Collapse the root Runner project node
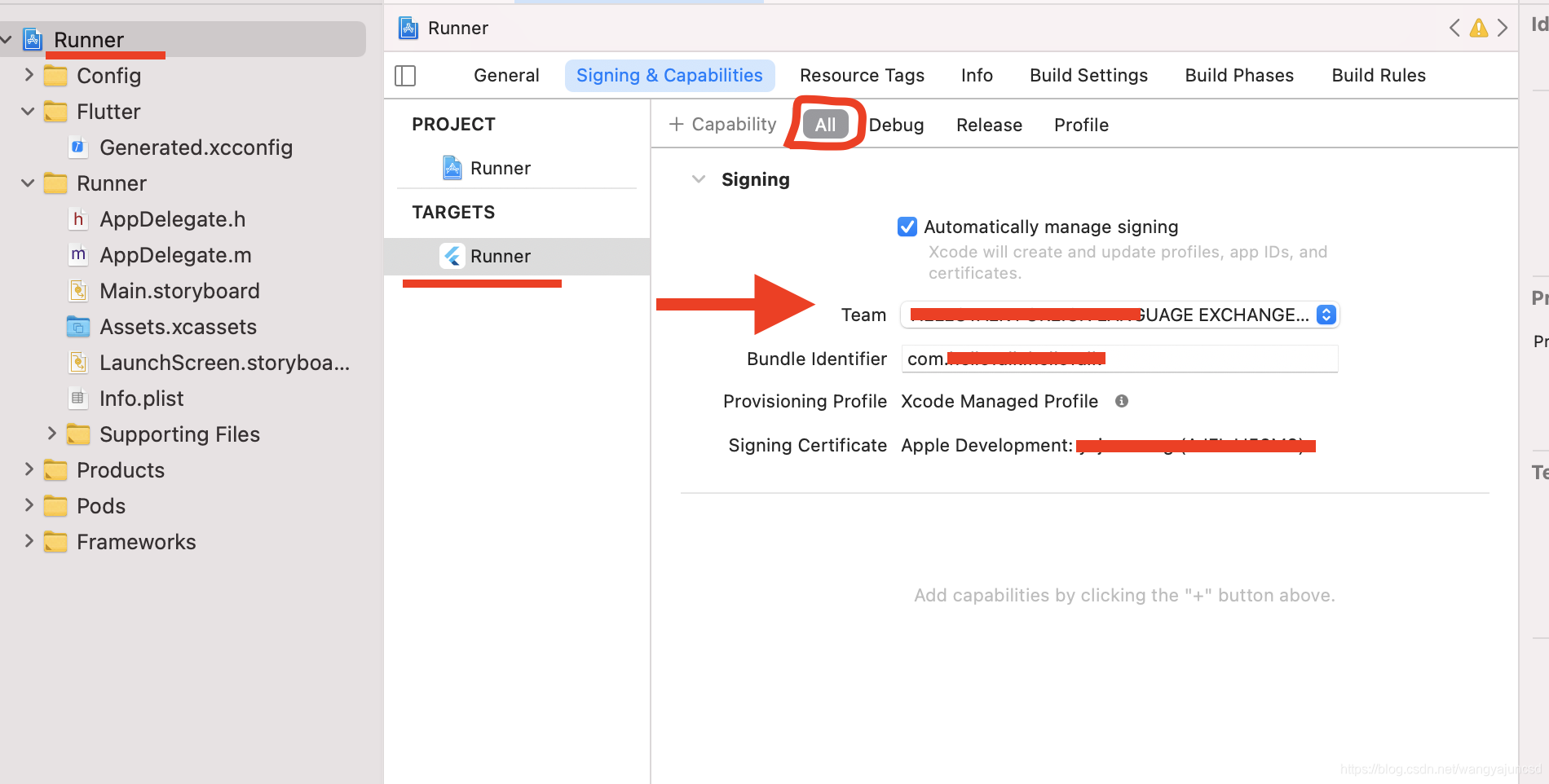 (7, 39)
